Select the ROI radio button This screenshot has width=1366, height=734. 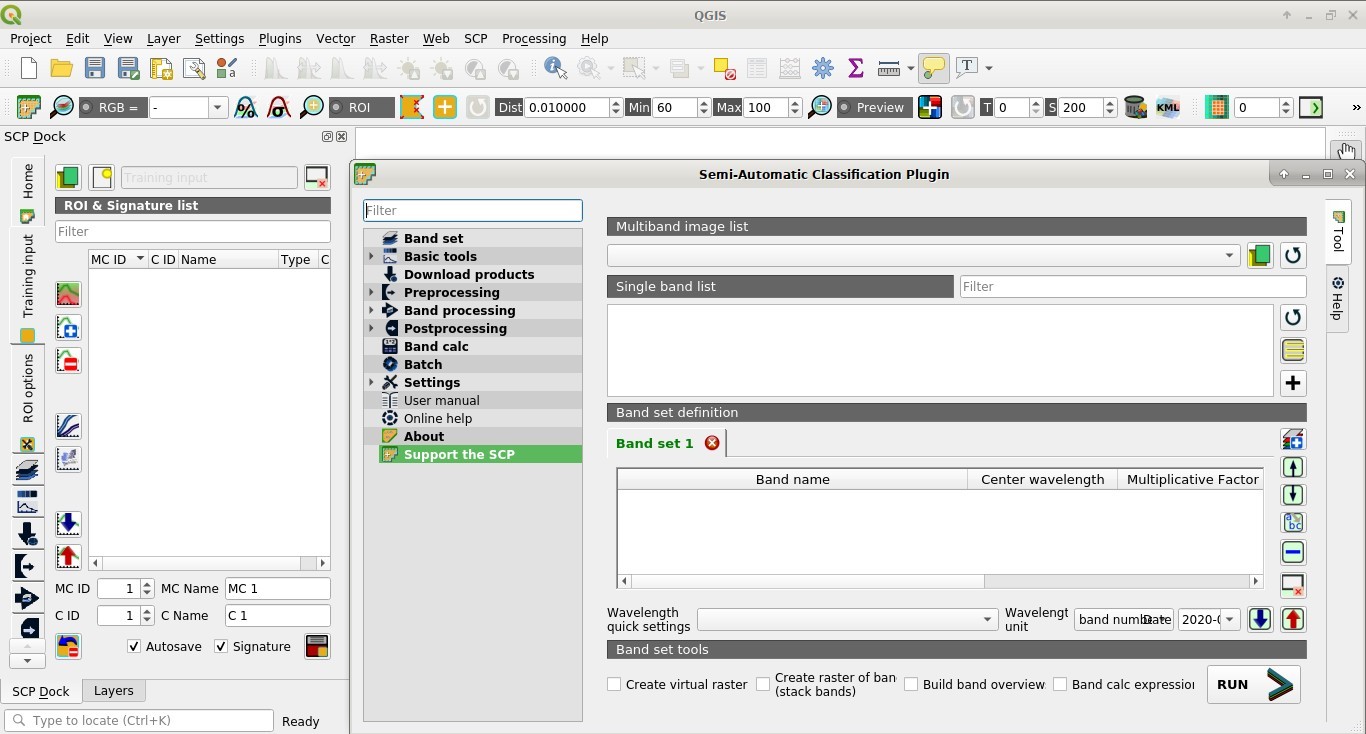point(336,107)
